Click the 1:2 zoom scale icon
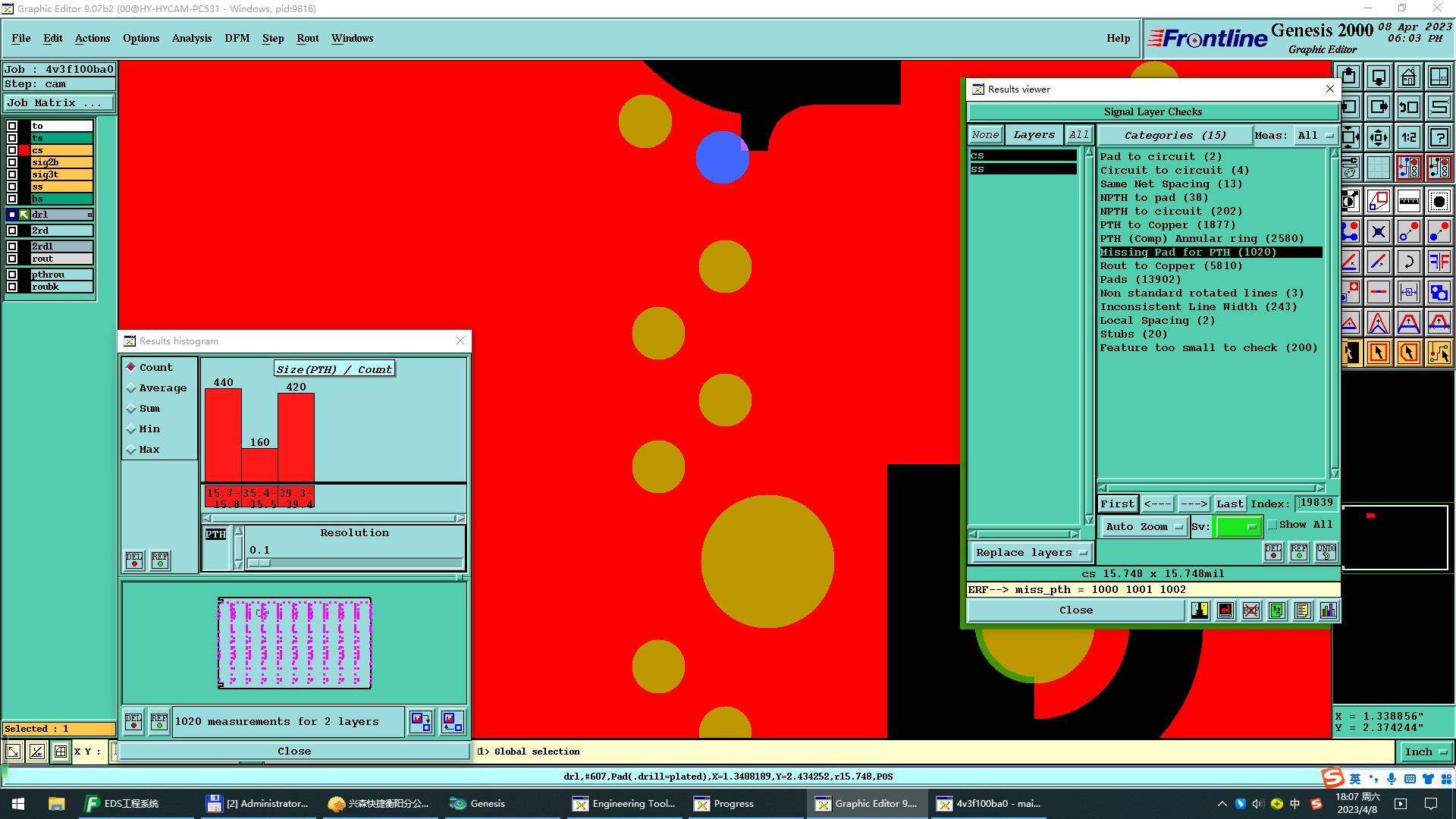Image resolution: width=1456 pixels, height=819 pixels. 1408,138
